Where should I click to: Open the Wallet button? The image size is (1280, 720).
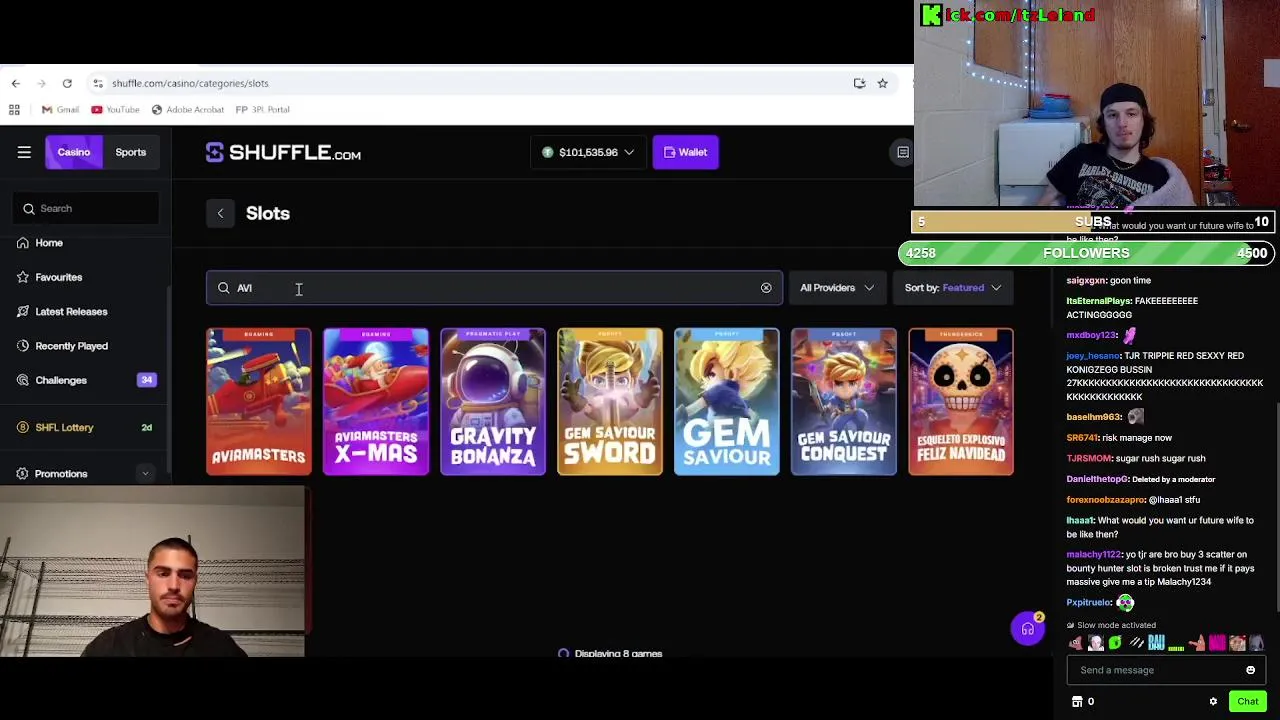(685, 152)
